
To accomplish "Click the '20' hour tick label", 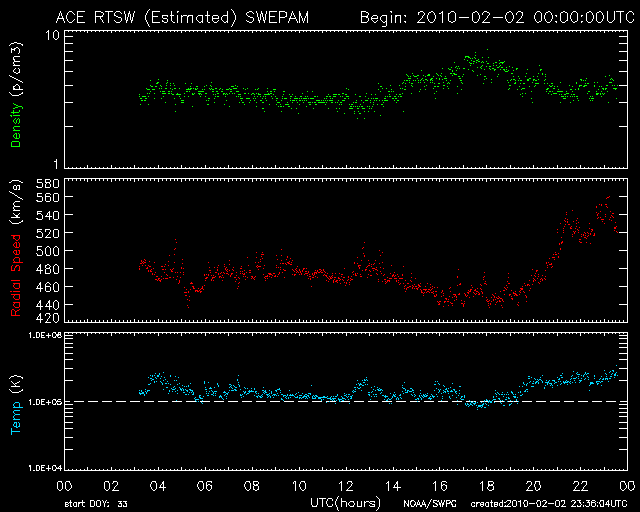I will (x=533, y=486).
